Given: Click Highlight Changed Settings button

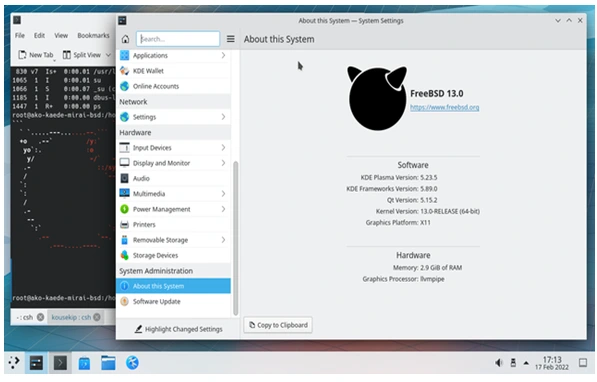Looking at the screenshot, I should click(x=178, y=329).
